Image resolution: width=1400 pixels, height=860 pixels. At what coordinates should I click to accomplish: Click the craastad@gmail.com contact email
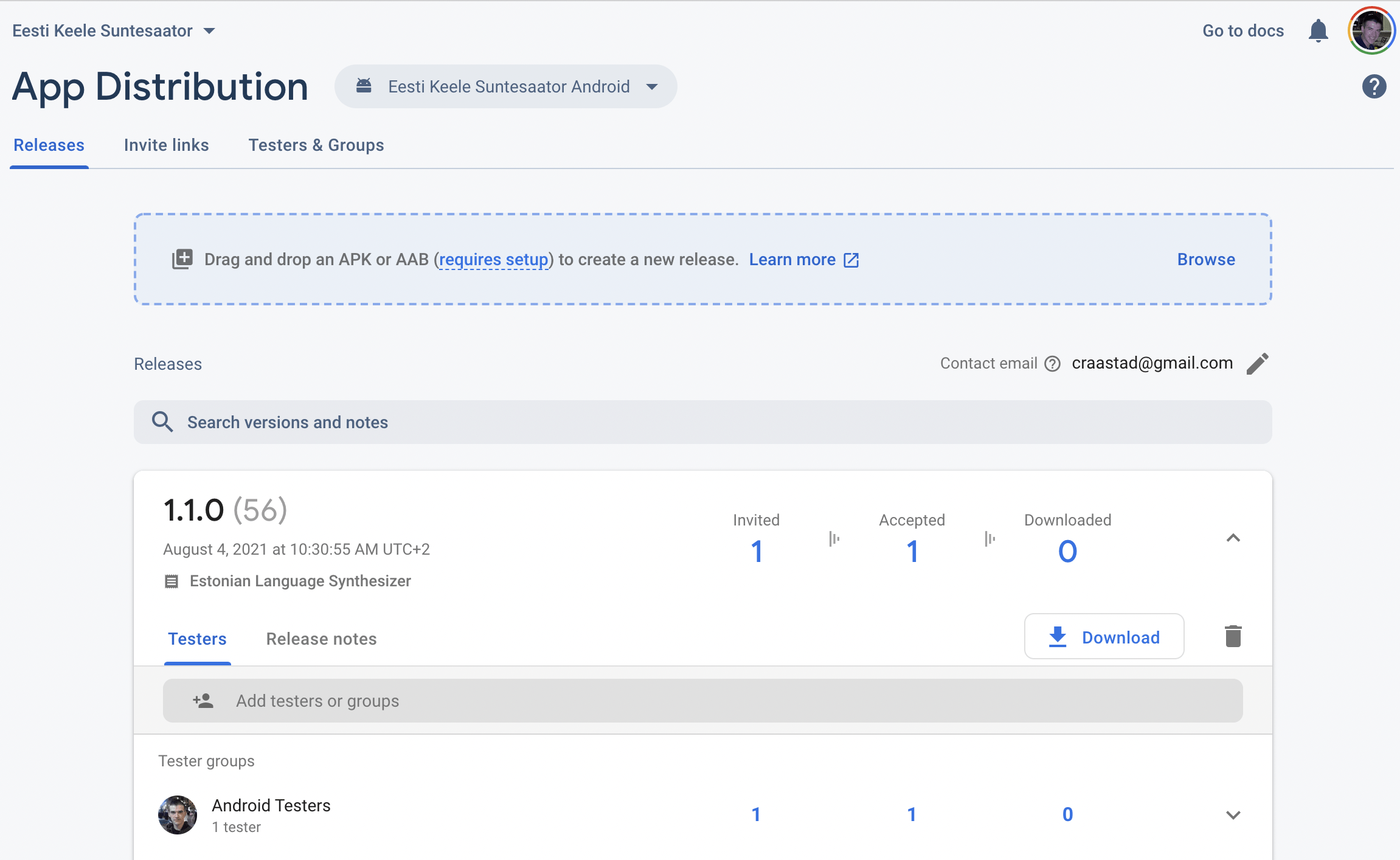(1152, 363)
